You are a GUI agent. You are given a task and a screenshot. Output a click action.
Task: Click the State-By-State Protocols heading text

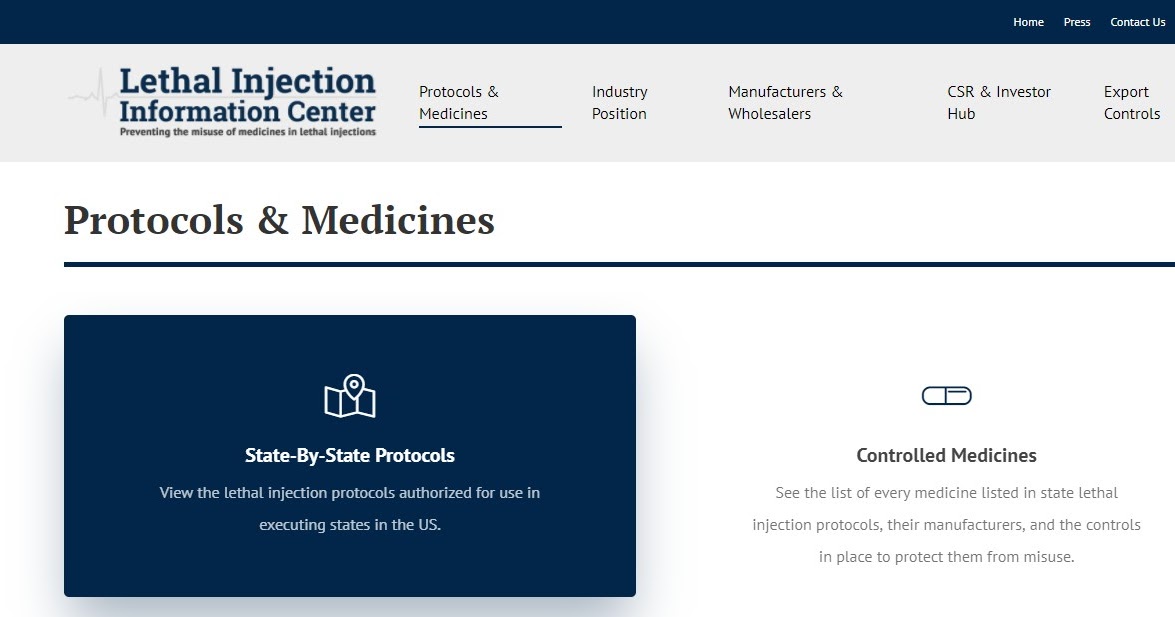point(350,455)
